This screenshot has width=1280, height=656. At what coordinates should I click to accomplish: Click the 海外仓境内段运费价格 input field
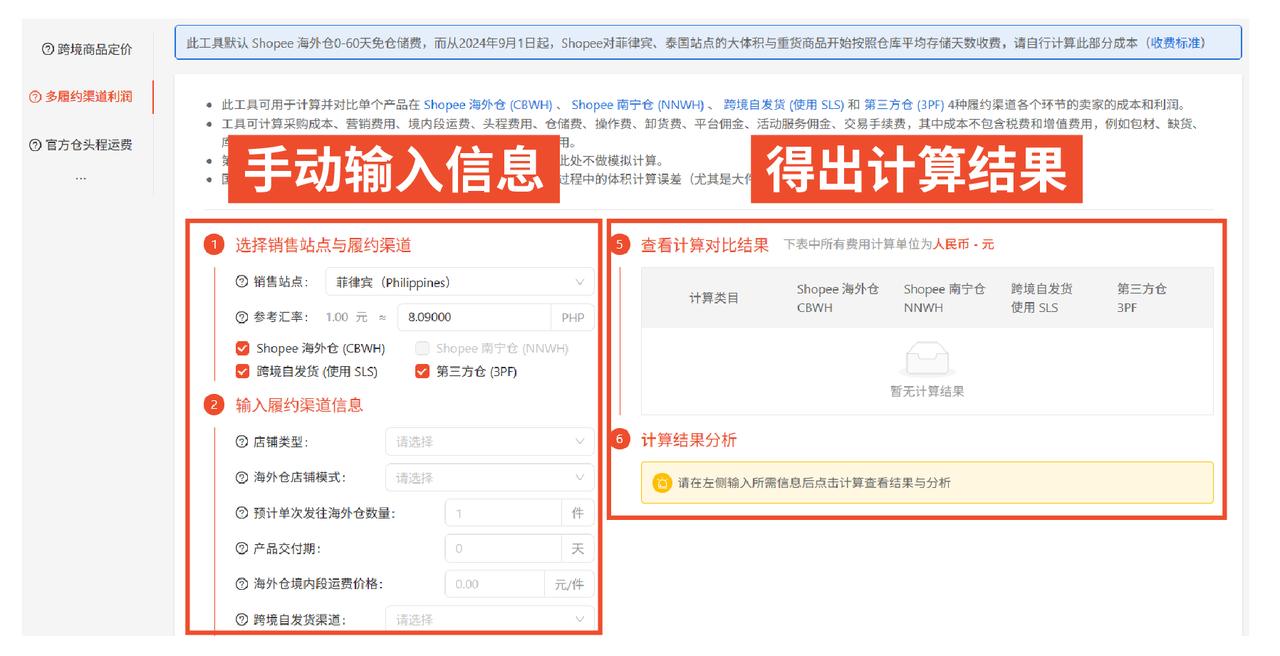493,584
